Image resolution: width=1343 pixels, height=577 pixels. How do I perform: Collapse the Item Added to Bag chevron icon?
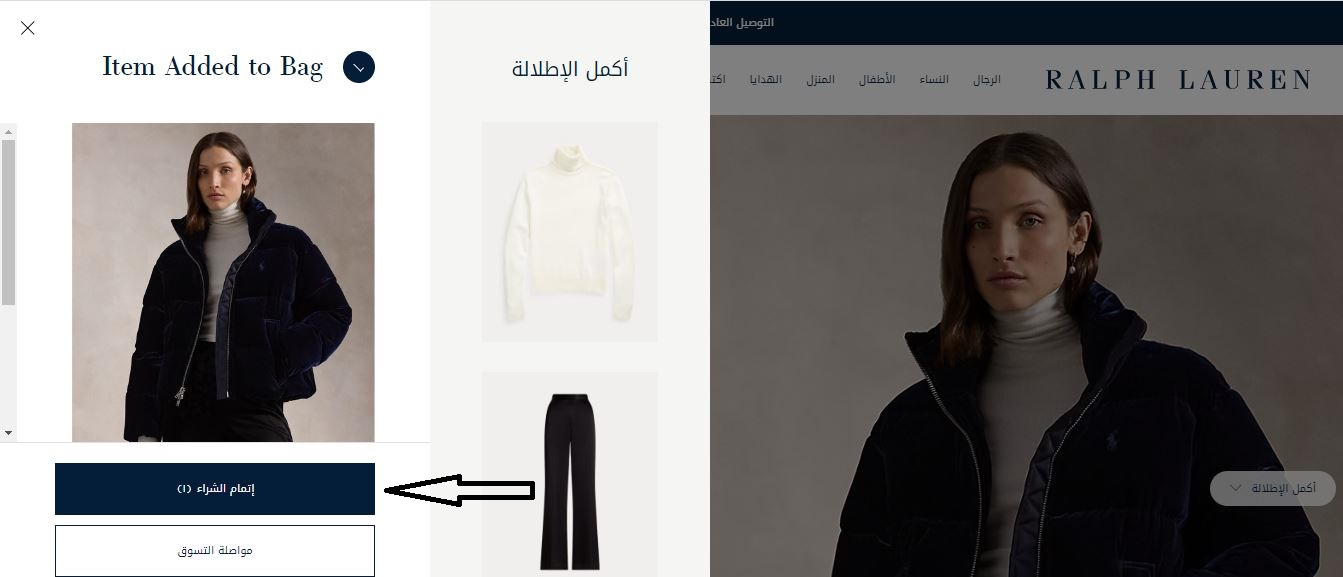(359, 67)
